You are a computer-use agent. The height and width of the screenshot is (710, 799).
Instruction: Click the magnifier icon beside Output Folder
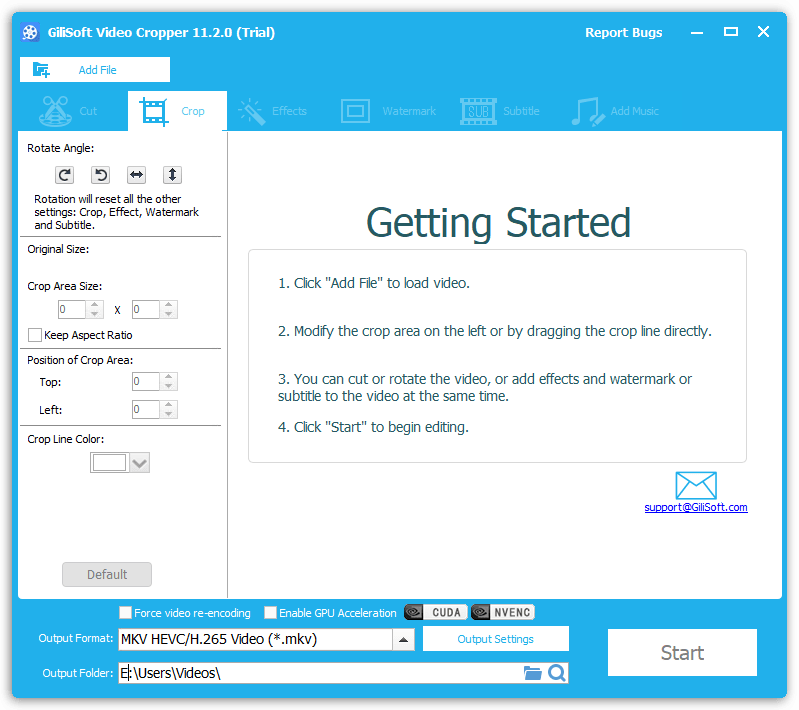pyautogui.click(x=557, y=673)
